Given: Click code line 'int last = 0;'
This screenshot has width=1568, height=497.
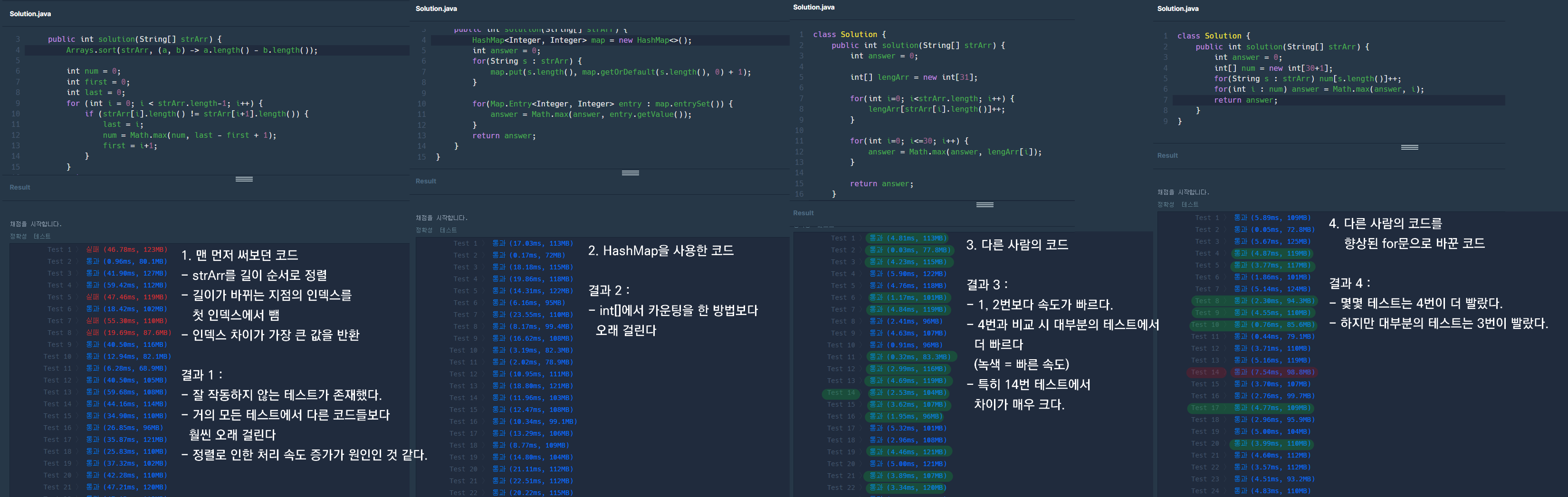Looking at the screenshot, I should click(x=96, y=93).
